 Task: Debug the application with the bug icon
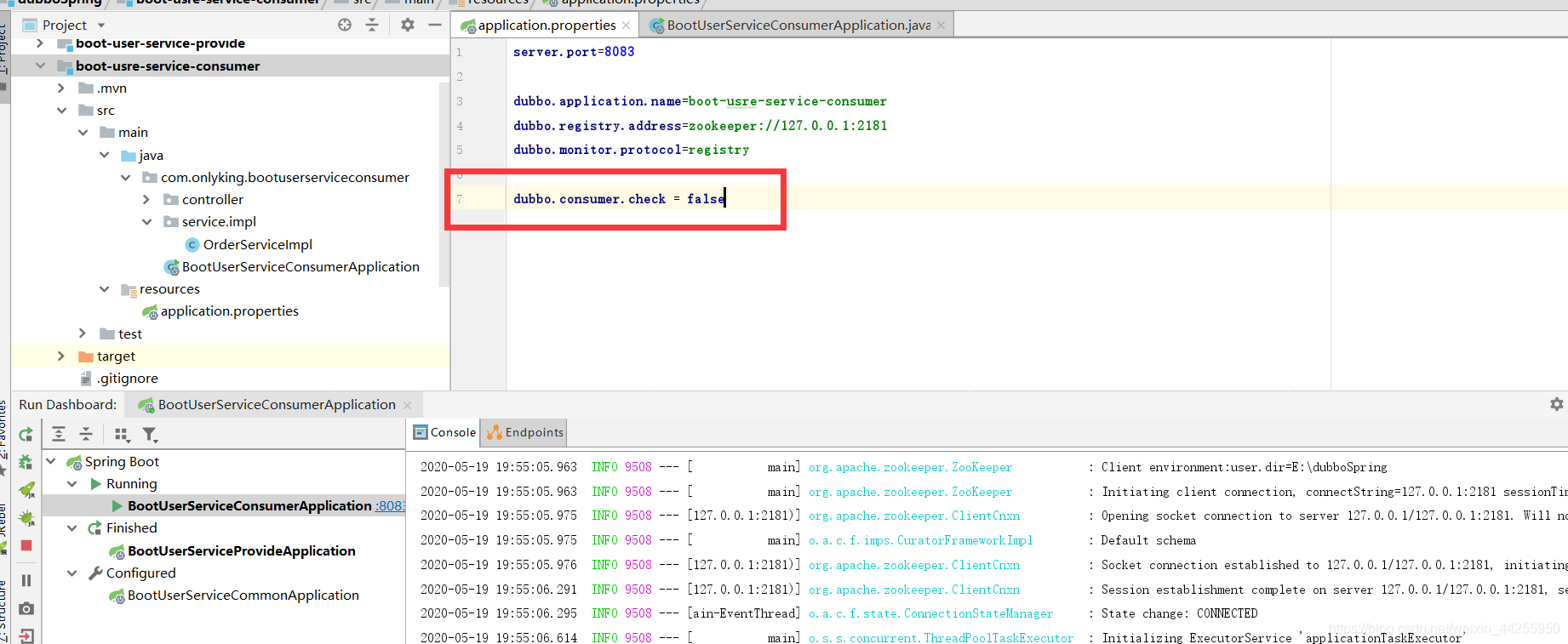[x=26, y=462]
